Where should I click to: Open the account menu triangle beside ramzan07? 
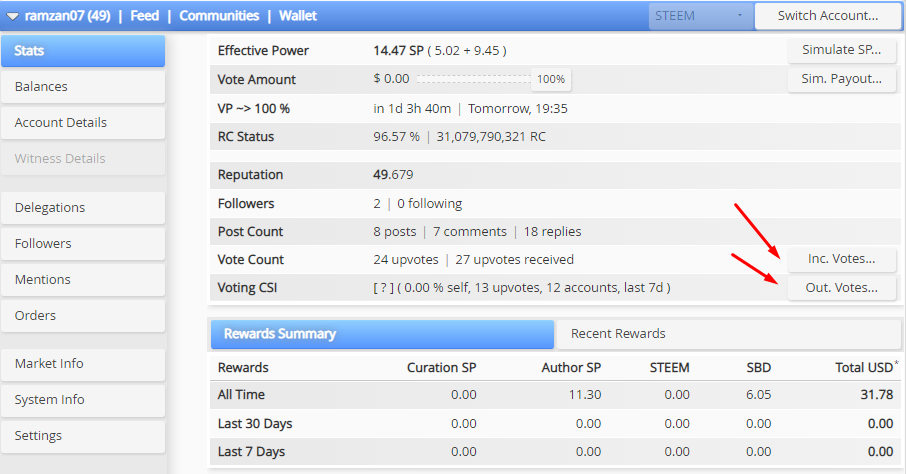point(12,16)
